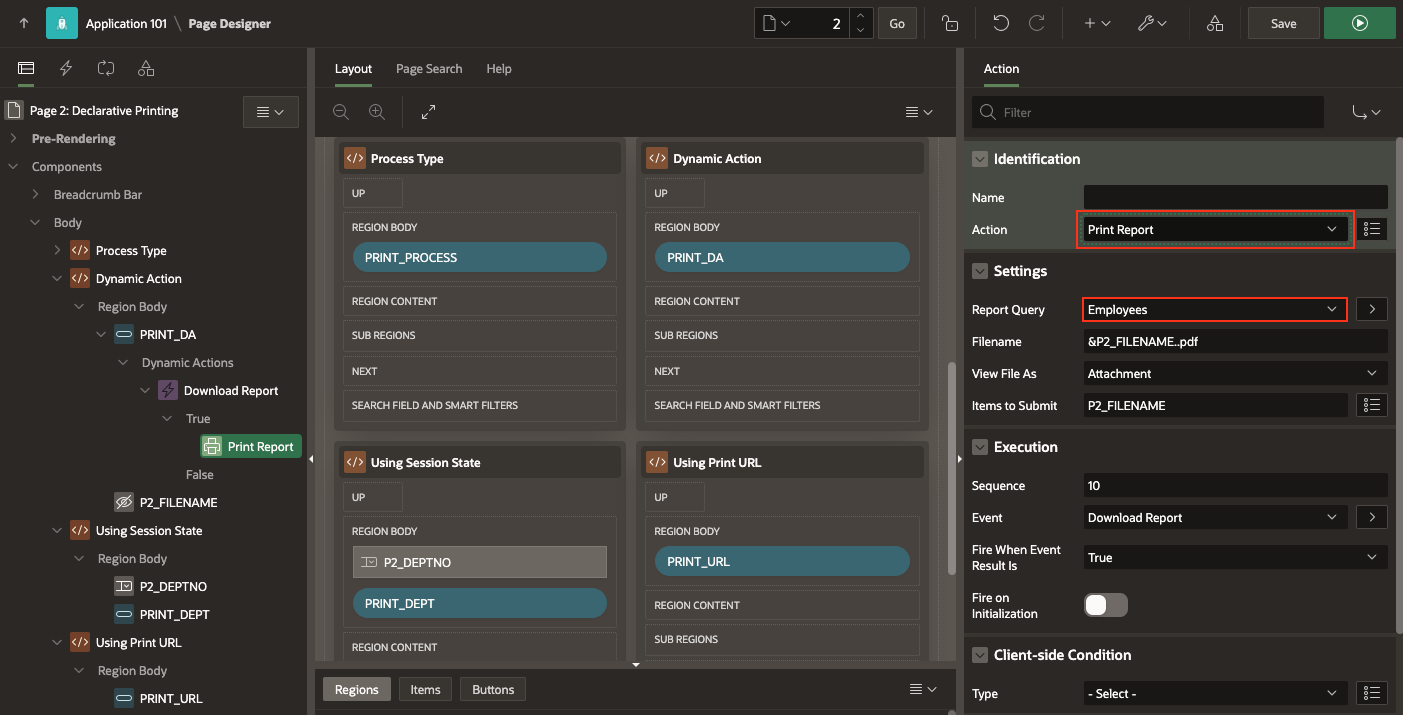The height and width of the screenshot is (715, 1403).
Task: Switch to the Items tab at bottom
Action: (425, 689)
